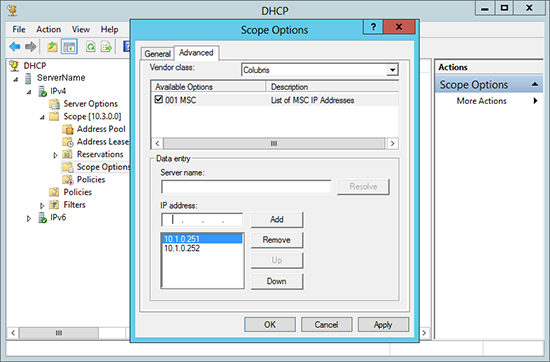Click in the Server name field
The image size is (550, 362).
pyautogui.click(x=246, y=187)
